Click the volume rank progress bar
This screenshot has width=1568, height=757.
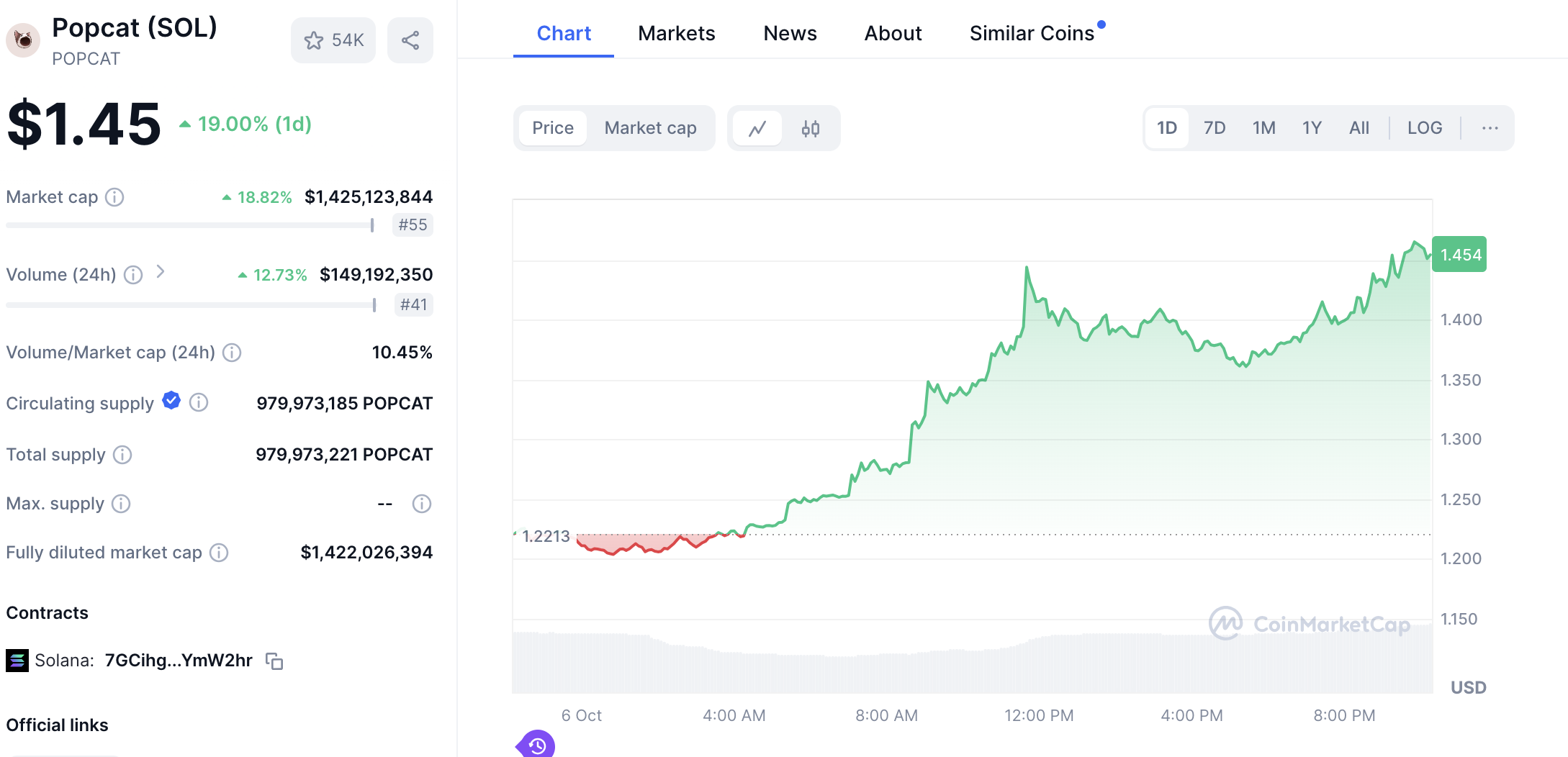192,305
